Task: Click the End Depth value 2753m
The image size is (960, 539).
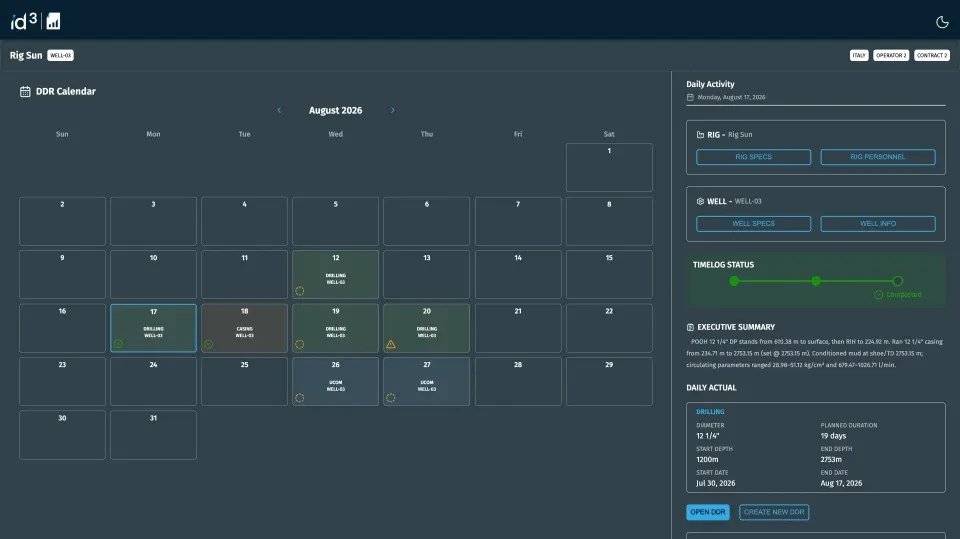Action: (831, 459)
